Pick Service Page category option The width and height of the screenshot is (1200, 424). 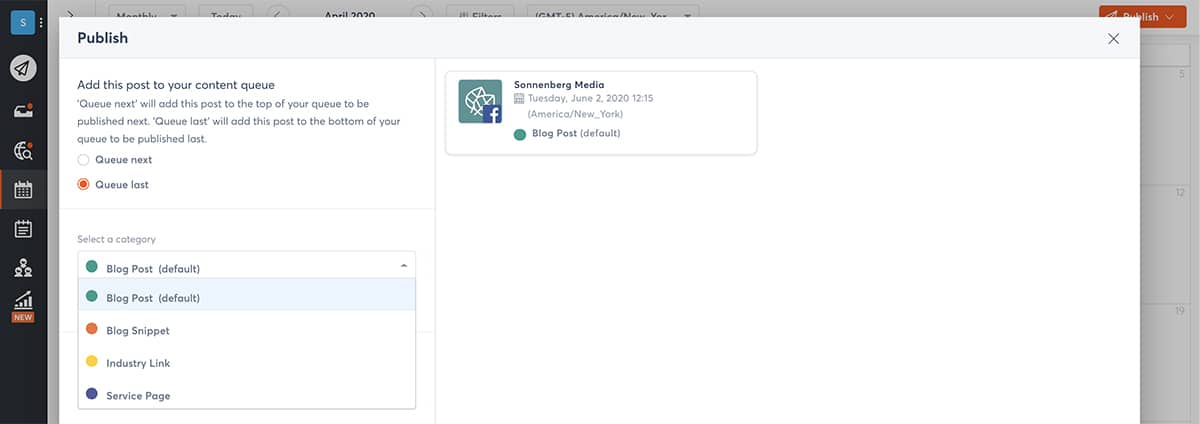point(138,396)
